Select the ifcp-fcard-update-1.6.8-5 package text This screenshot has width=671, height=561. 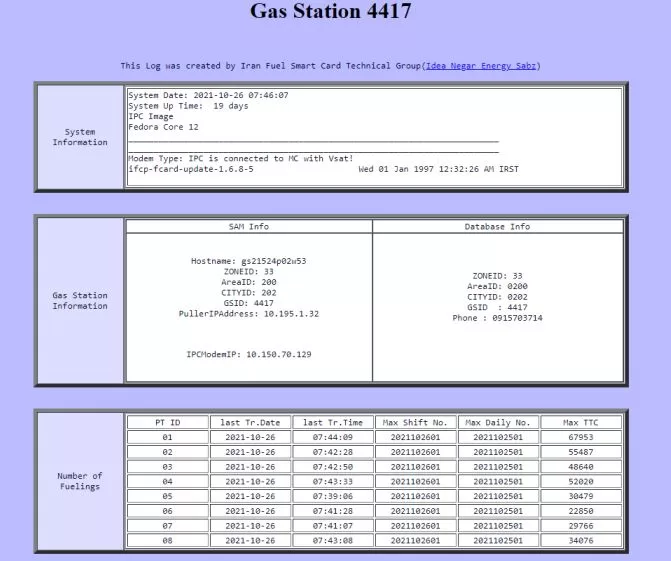coord(190,169)
